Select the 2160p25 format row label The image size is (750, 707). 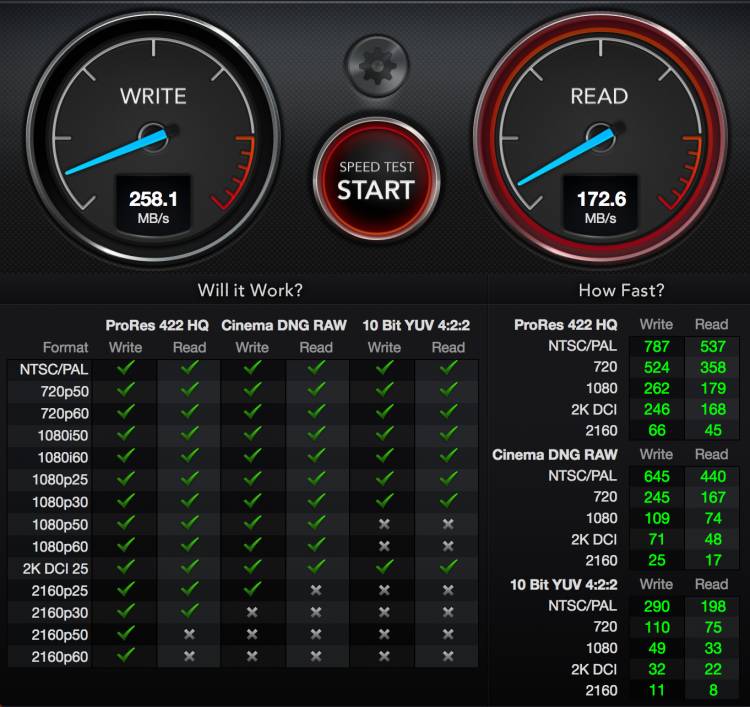(x=60, y=591)
